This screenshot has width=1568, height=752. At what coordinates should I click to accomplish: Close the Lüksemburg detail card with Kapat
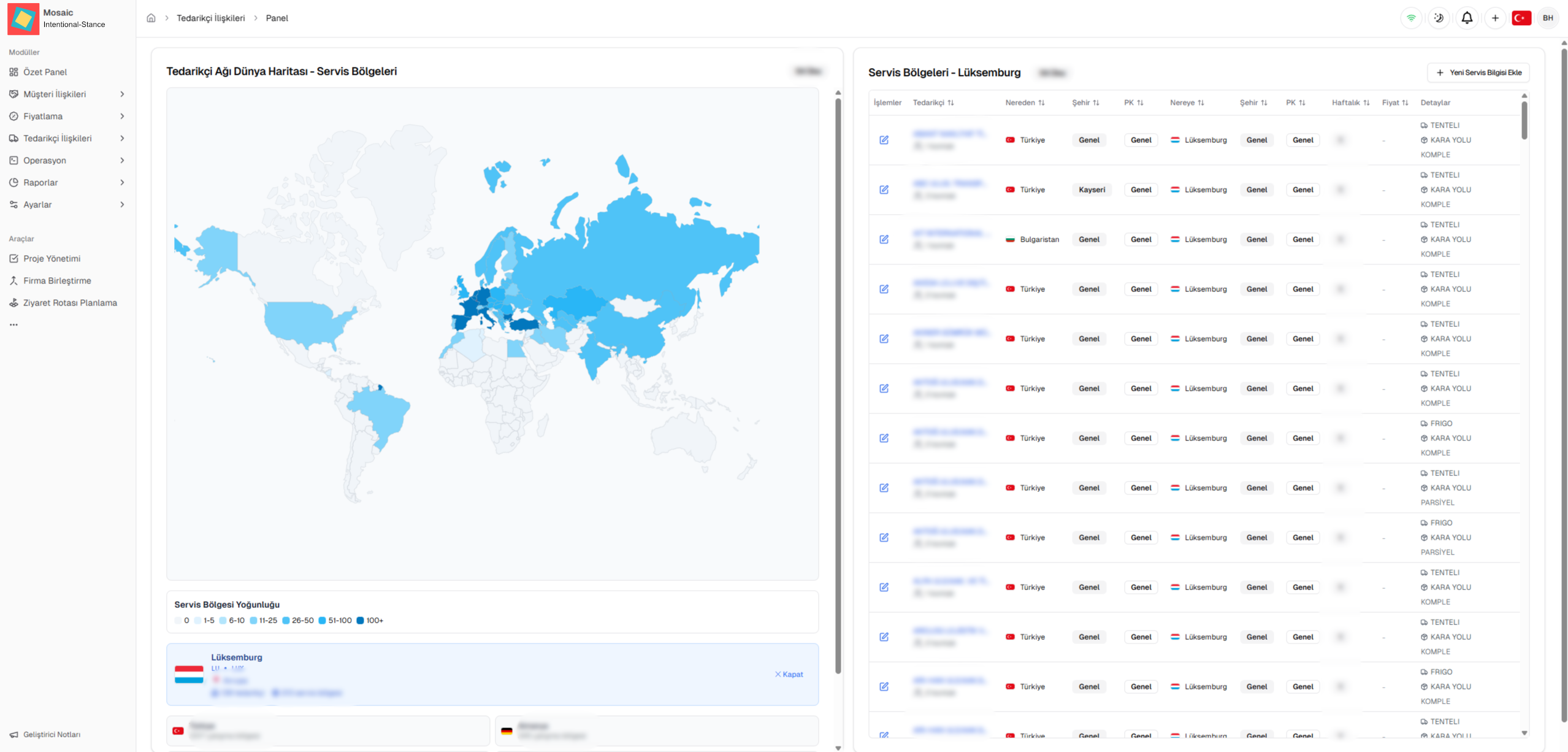[789, 674]
